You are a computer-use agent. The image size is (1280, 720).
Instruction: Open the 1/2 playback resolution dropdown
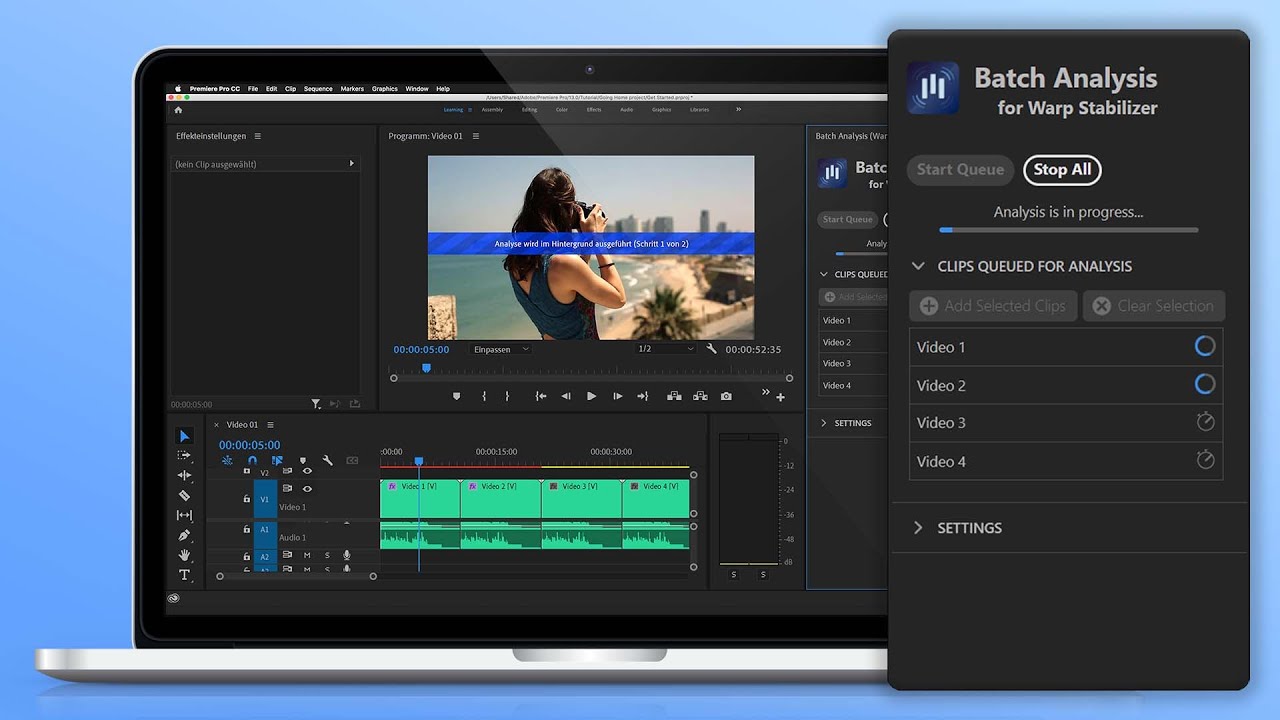point(665,349)
